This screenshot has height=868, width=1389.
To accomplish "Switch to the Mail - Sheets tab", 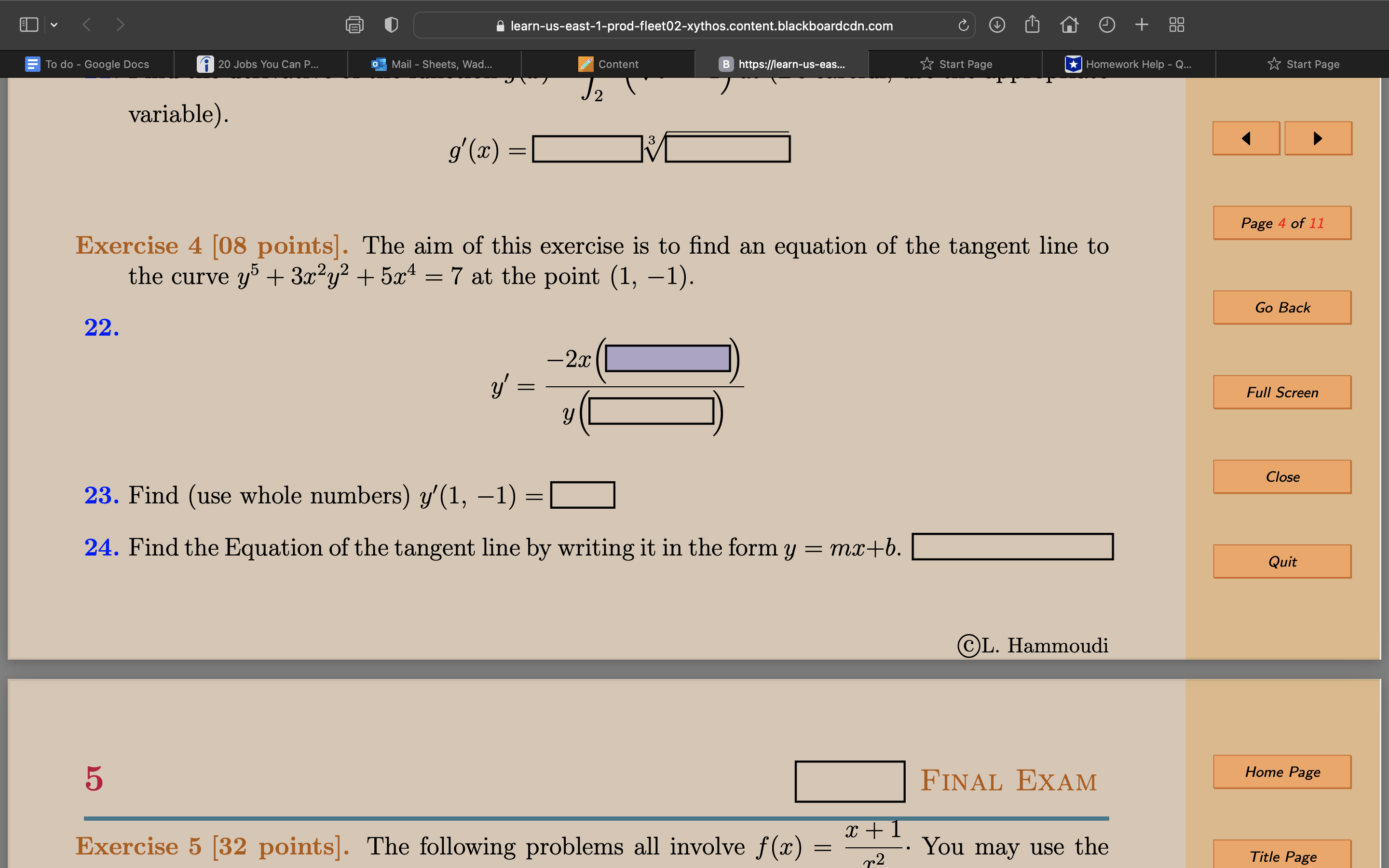I will pos(434,64).
